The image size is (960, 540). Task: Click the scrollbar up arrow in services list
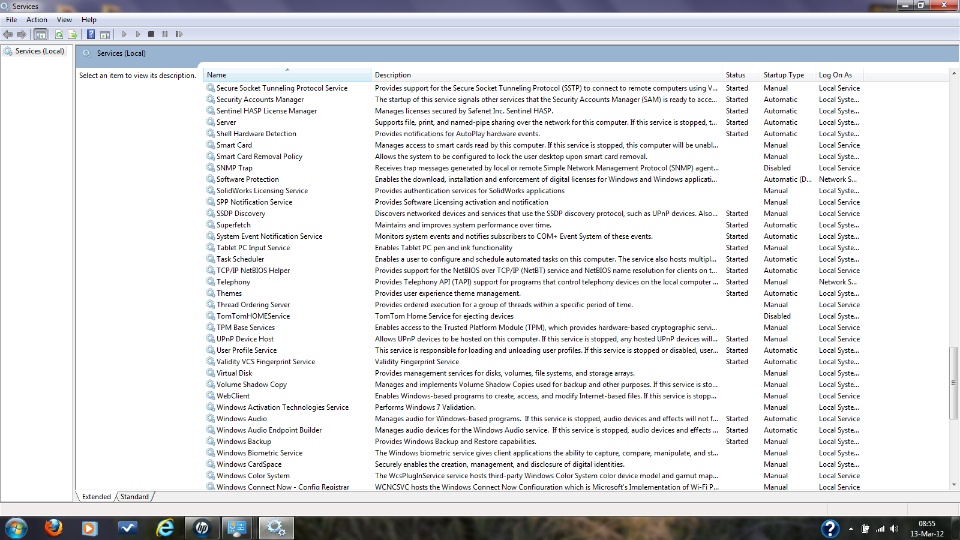(x=953, y=73)
